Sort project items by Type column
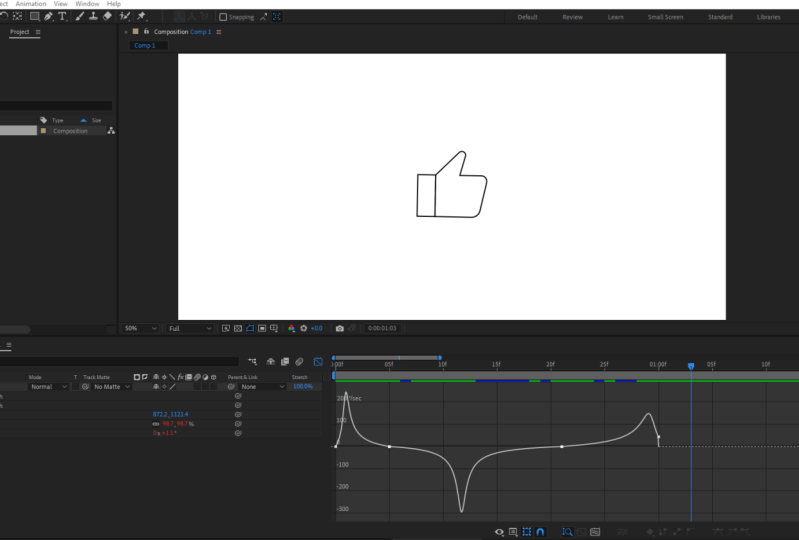 tap(58, 120)
